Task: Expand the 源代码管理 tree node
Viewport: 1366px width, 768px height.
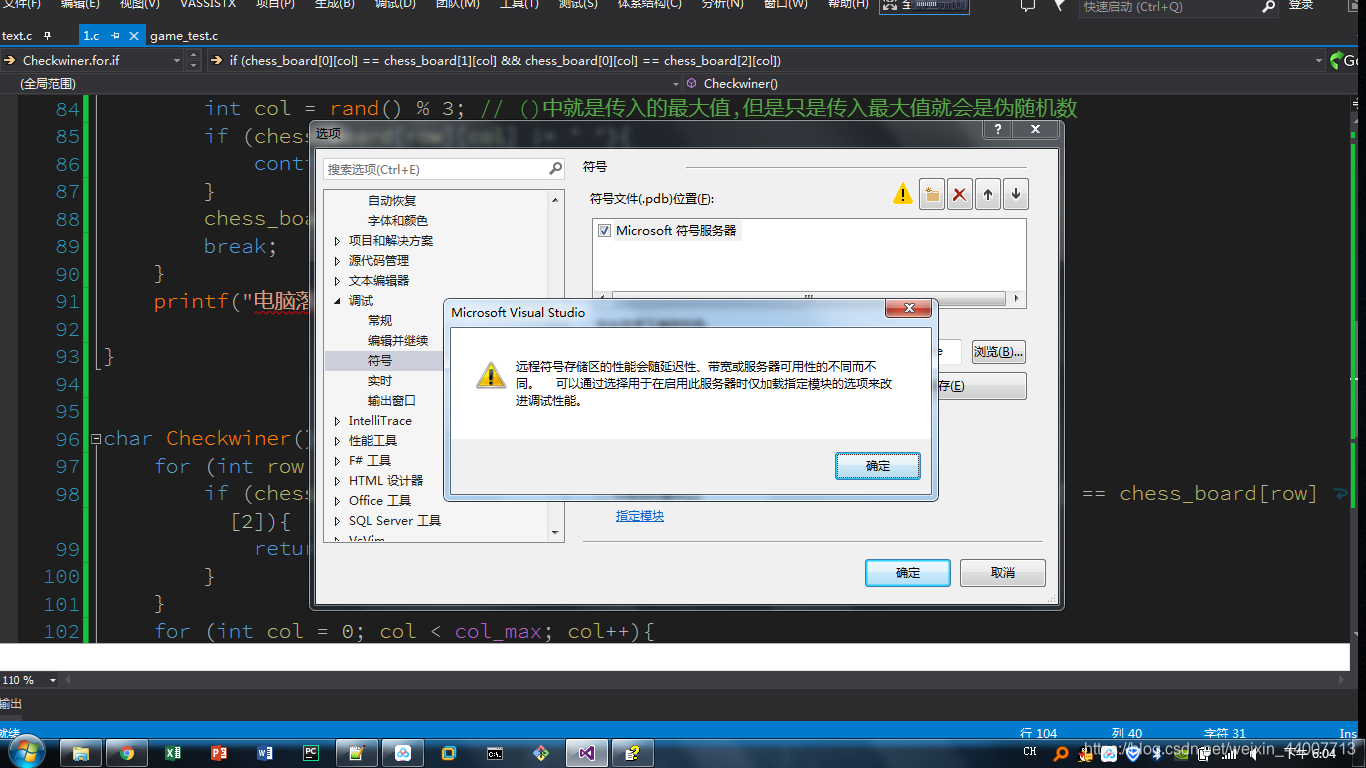Action: [338, 261]
